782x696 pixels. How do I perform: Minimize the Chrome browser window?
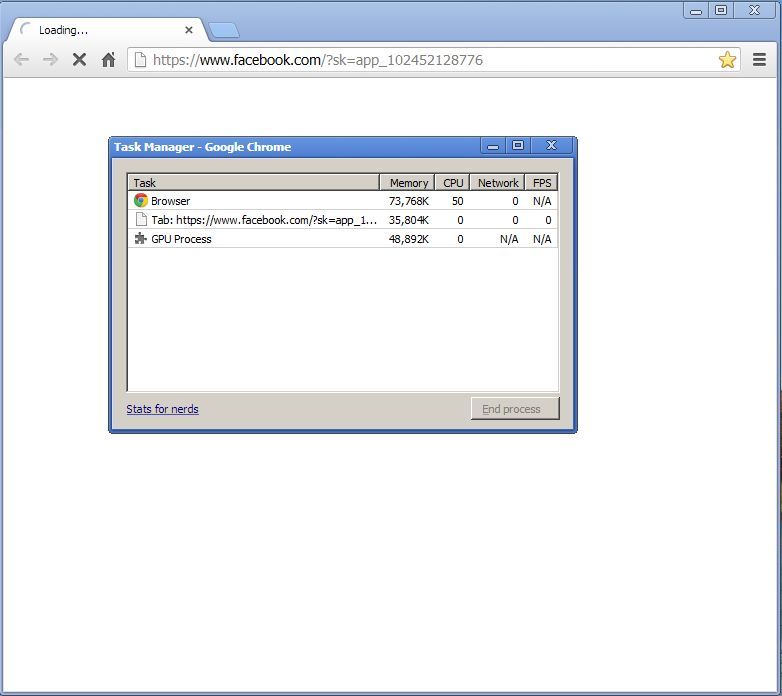pos(696,10)
